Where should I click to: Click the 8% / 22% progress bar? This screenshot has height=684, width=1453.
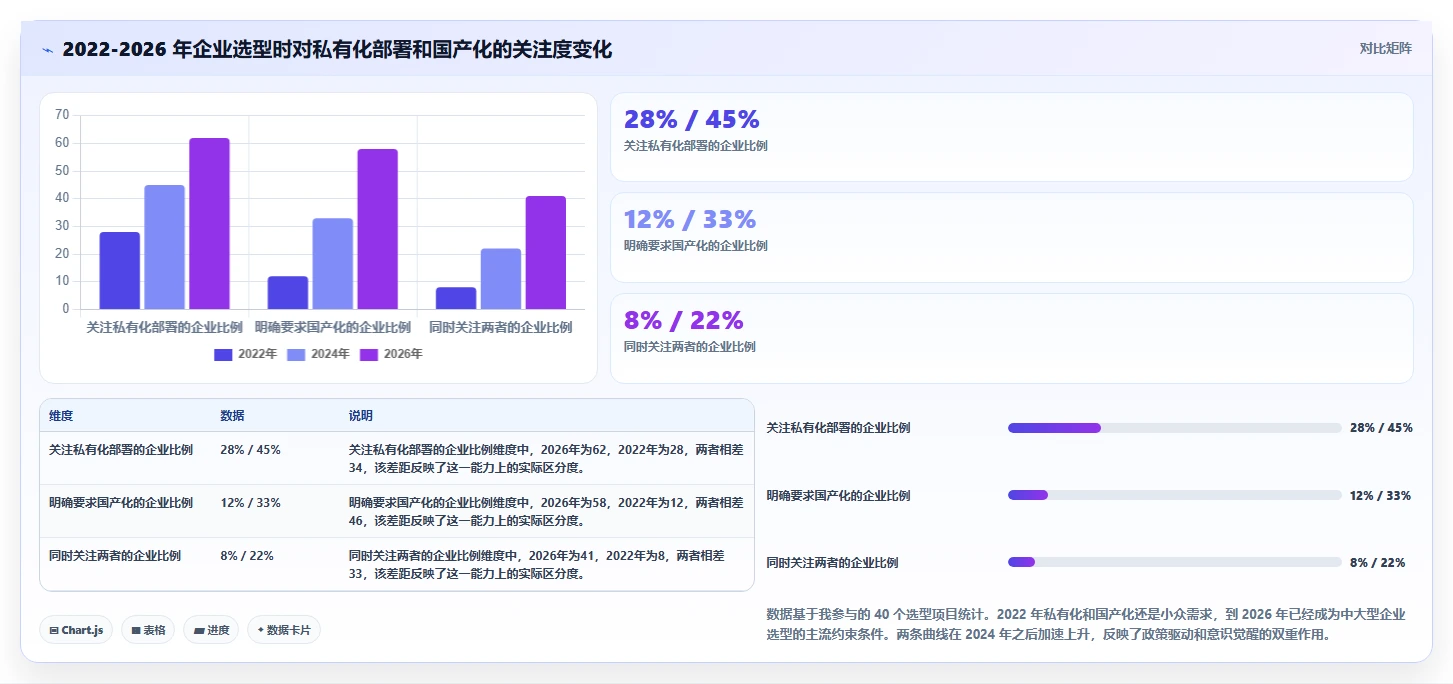pyautogui.click(x=1175, y=562)
